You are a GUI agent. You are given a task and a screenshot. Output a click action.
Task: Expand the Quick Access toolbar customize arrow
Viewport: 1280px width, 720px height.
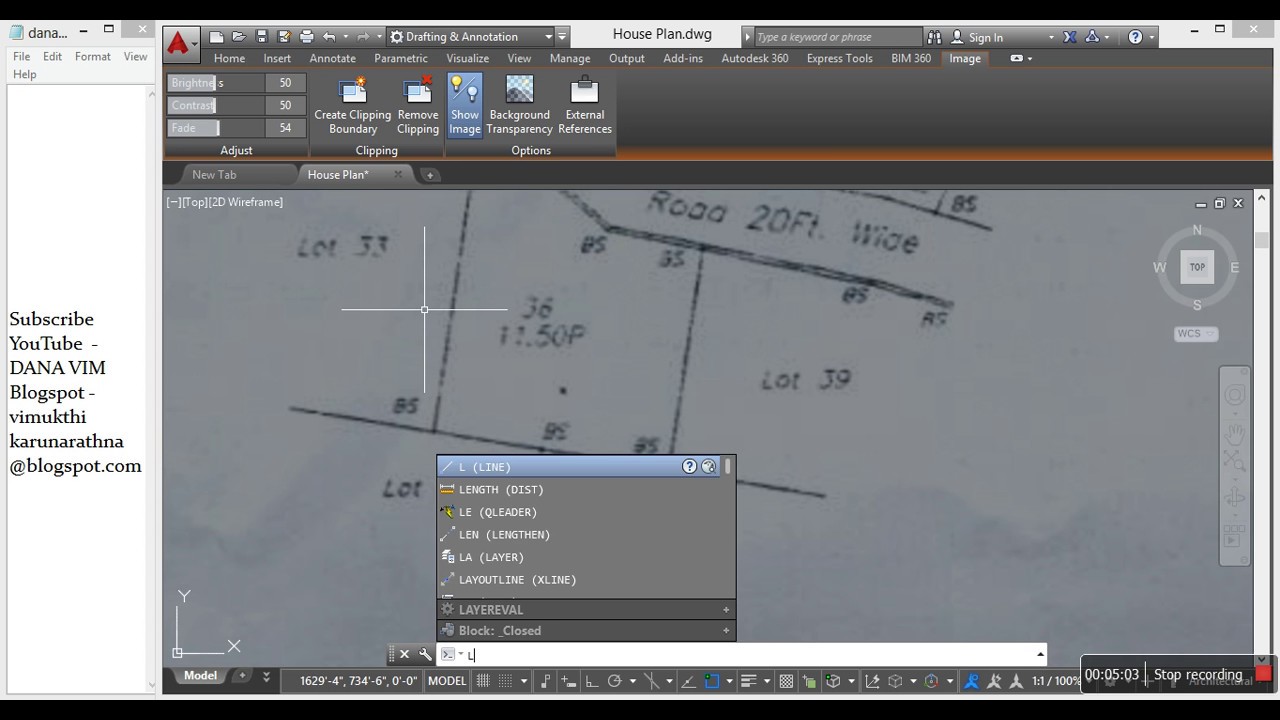click(562, 37)
